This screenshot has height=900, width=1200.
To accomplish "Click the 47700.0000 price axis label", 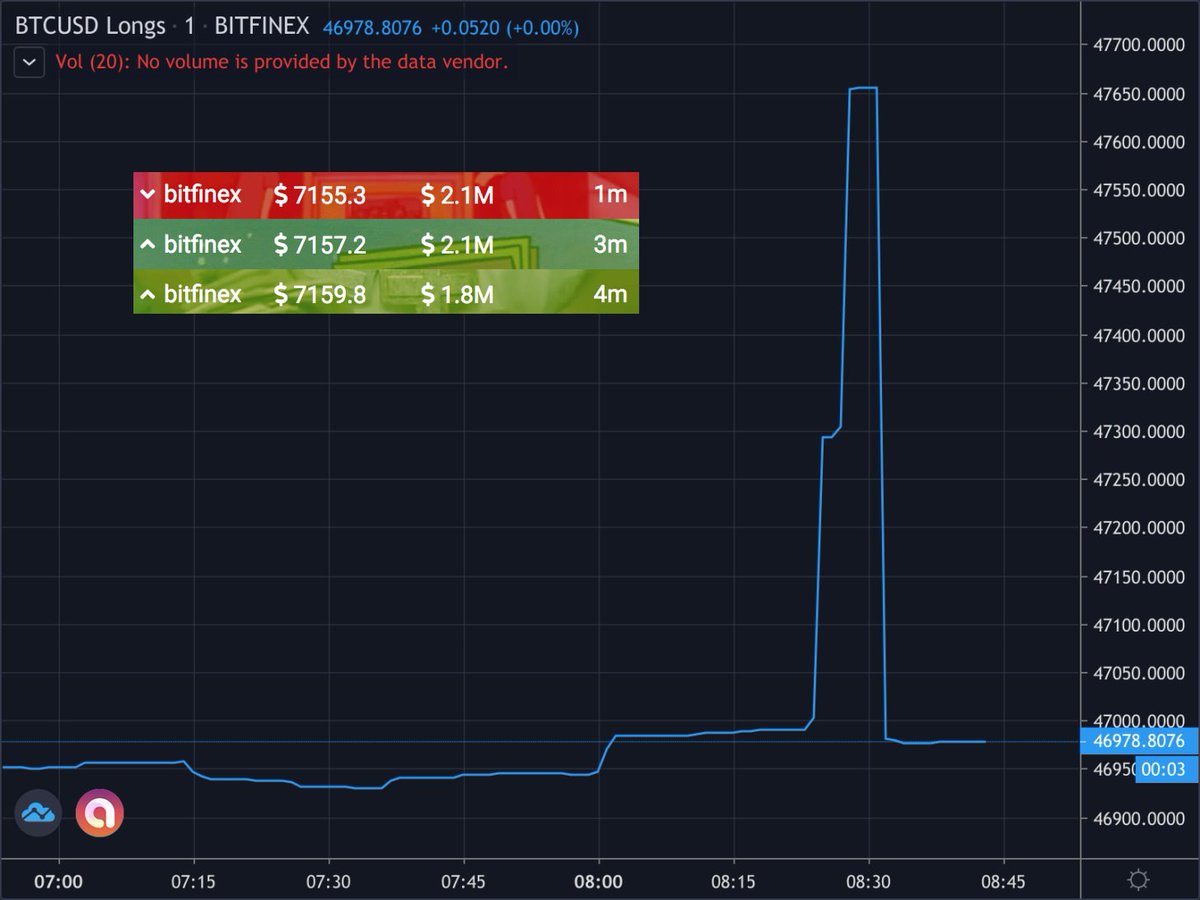I will point(1141,46).
